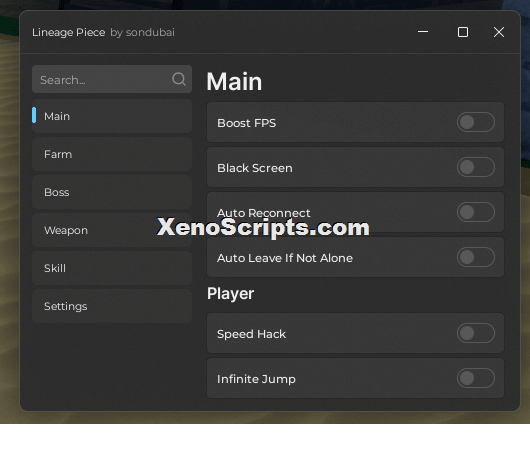Open the Weapon tab

(x=112, y=230)
